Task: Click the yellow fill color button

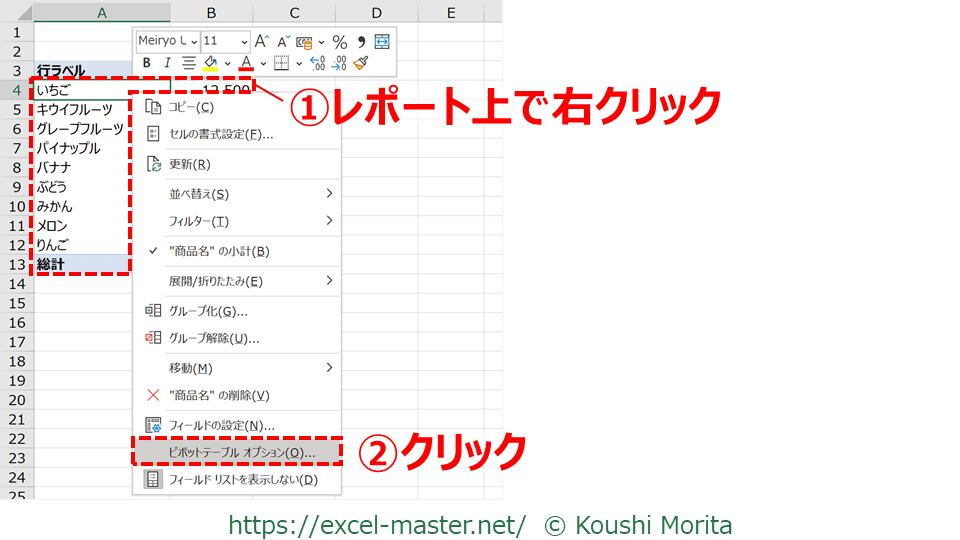Action: 211,63
